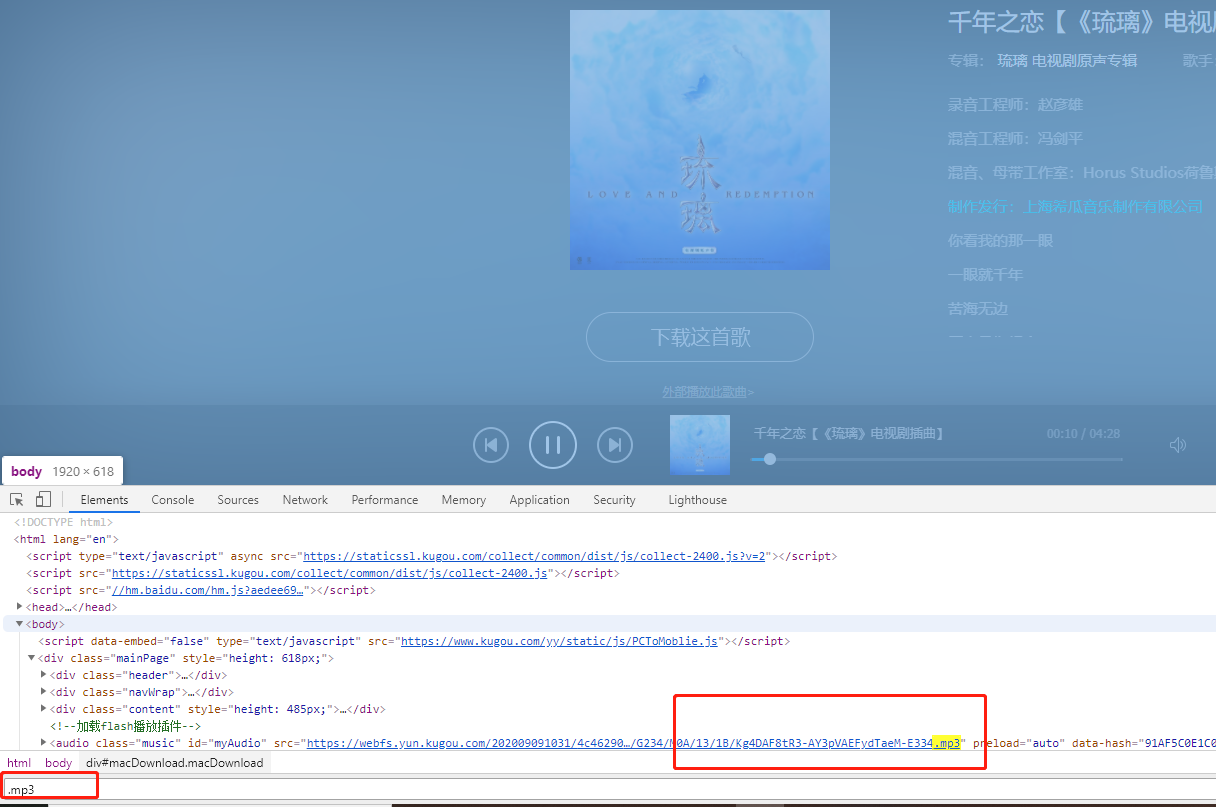This screenshot has height=807, width=1216.
Task: Click the player bar song title text
Action: pos(849,433)
